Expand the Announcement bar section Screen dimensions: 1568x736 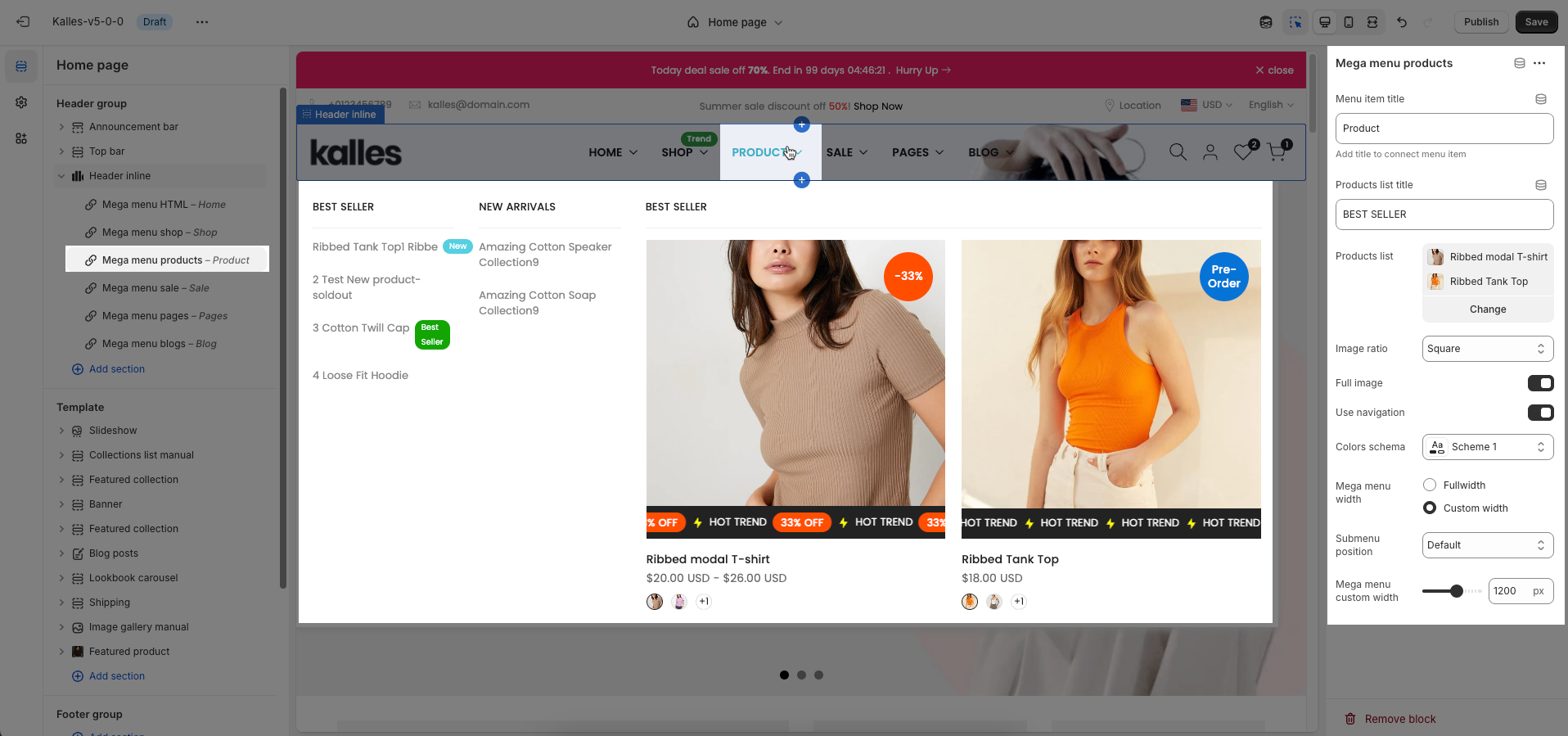61,127
